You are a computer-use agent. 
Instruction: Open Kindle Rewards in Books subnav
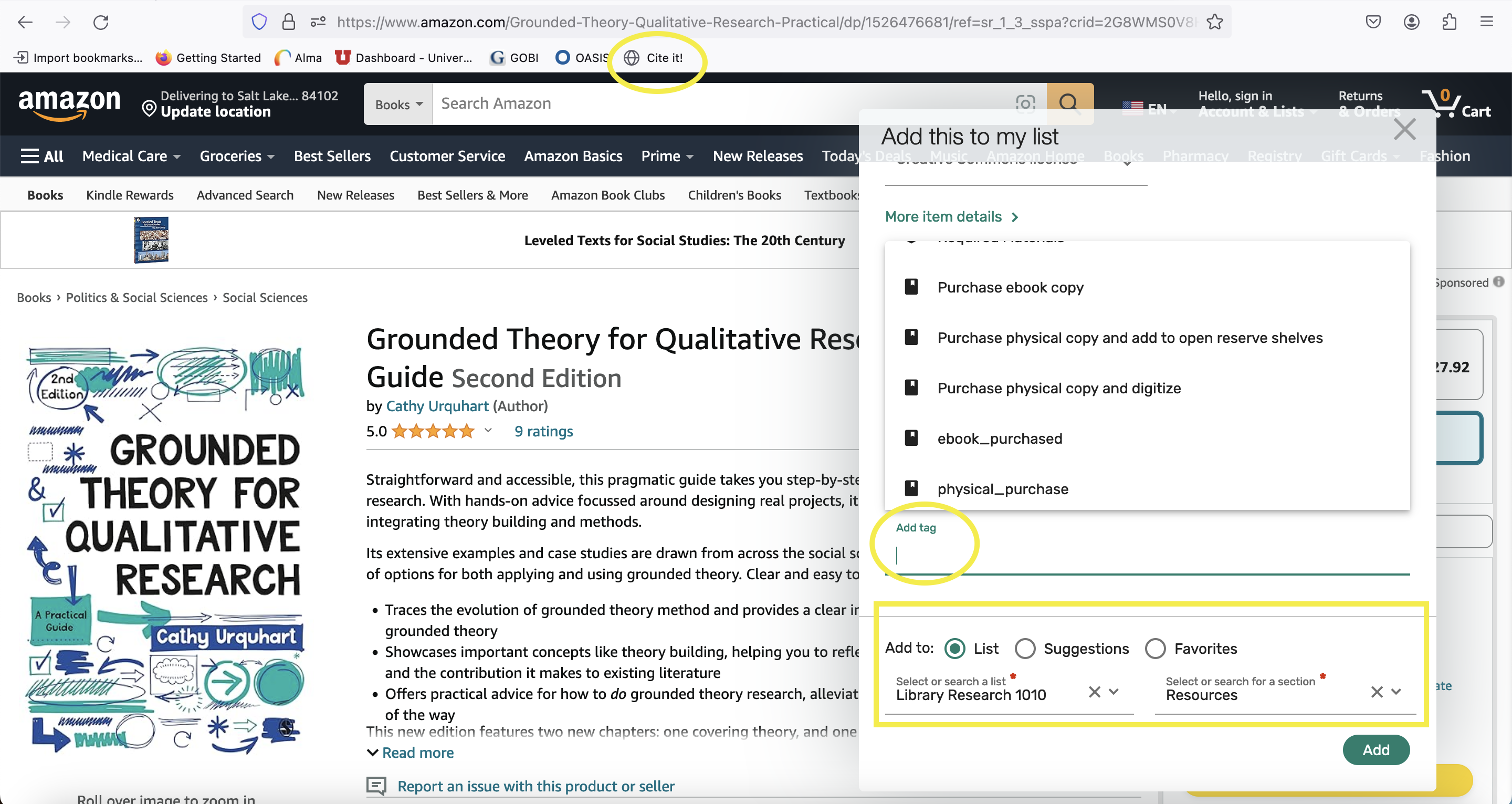[130, 195]
